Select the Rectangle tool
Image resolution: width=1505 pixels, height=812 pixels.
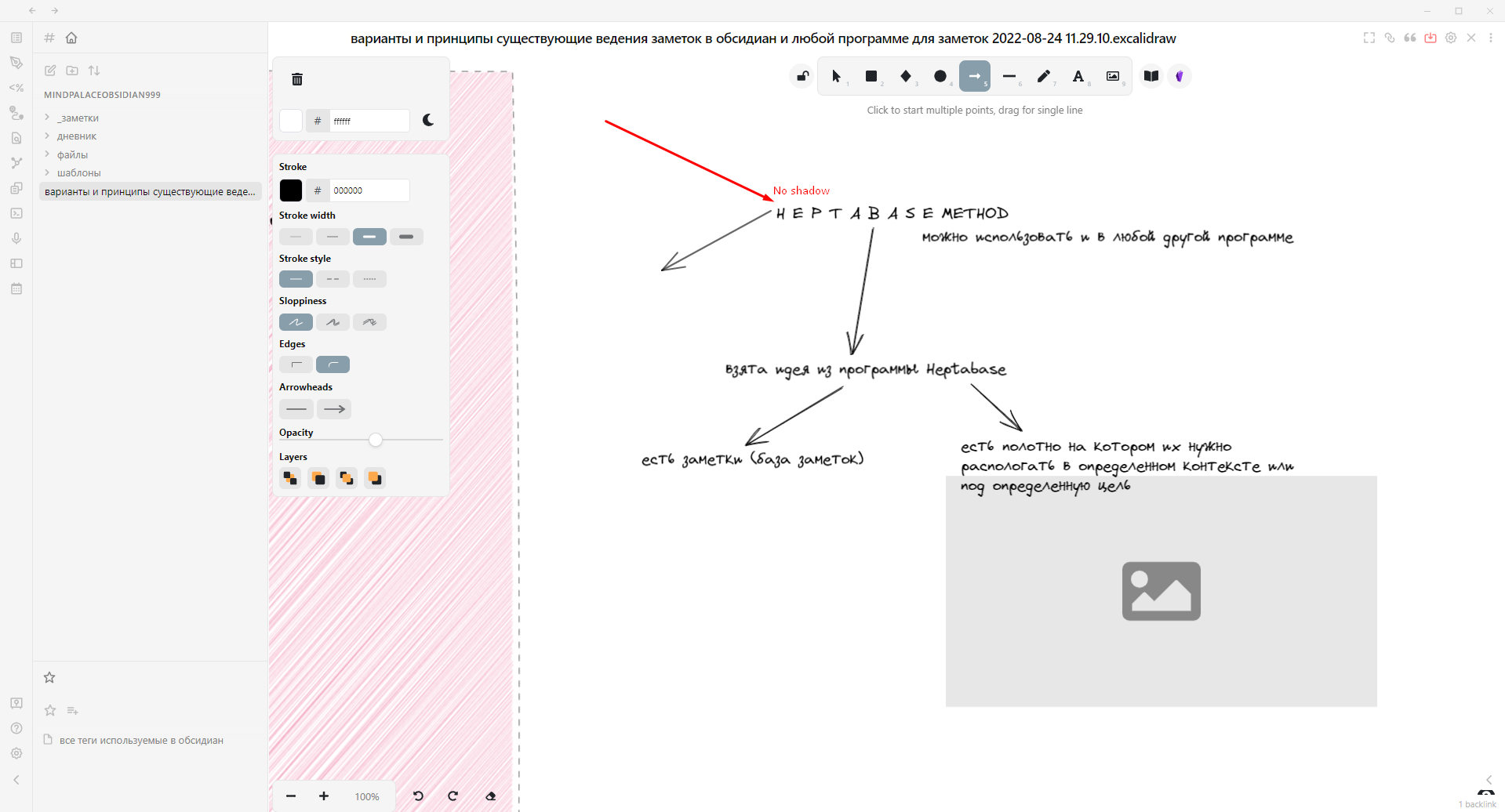871,76
